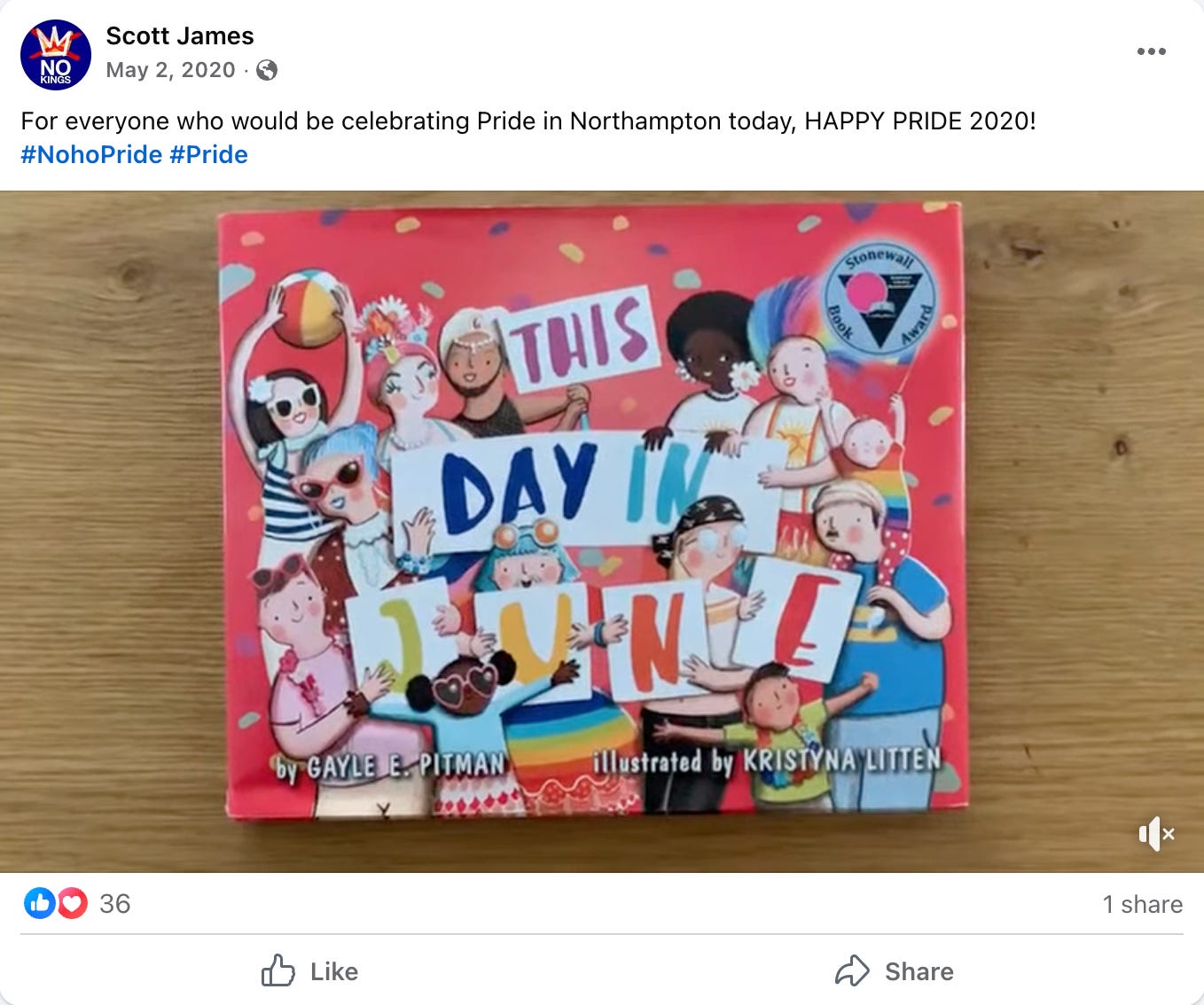Unmute the video with speaker icon
Screen dimensions: 1204x1005
1156,834
